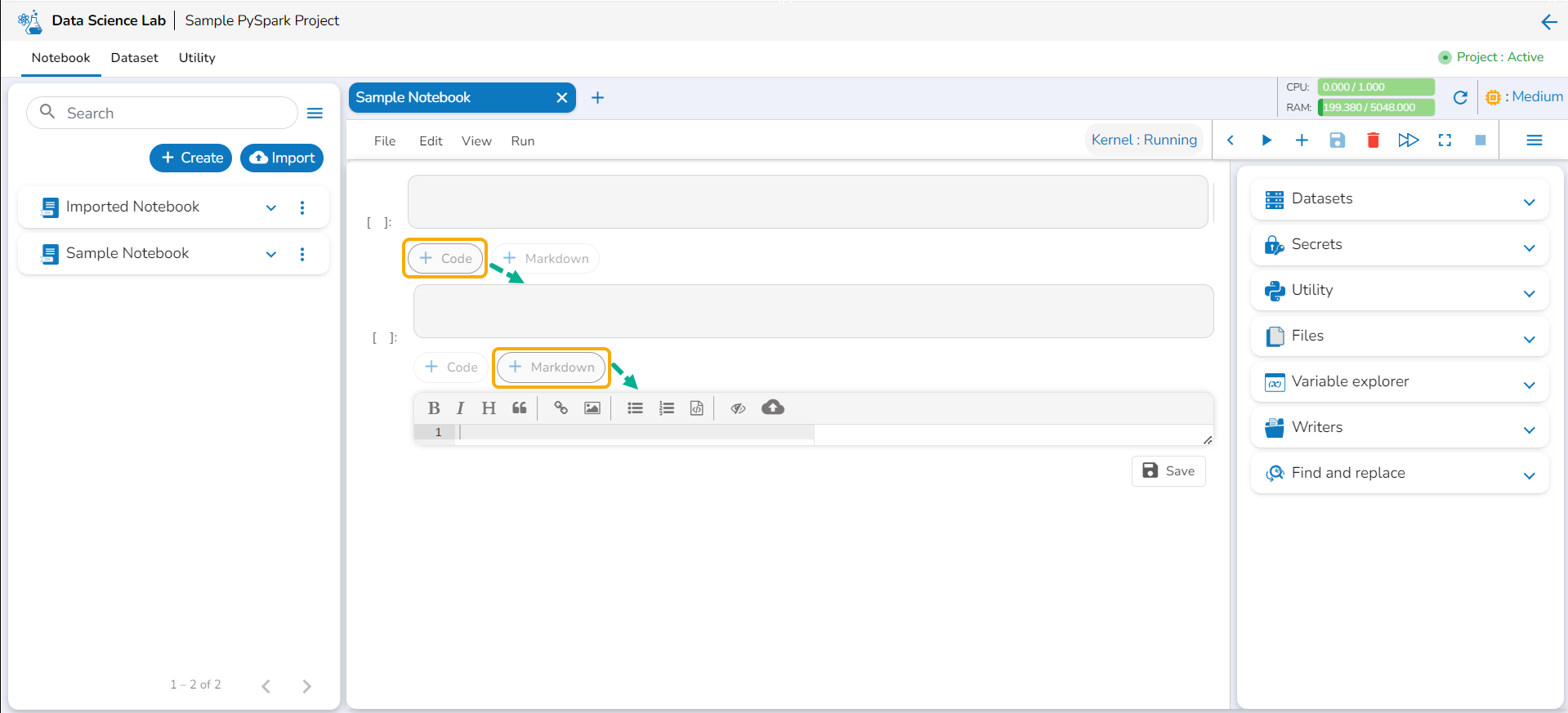Add a cell using toolbar plus icon

1302,140
